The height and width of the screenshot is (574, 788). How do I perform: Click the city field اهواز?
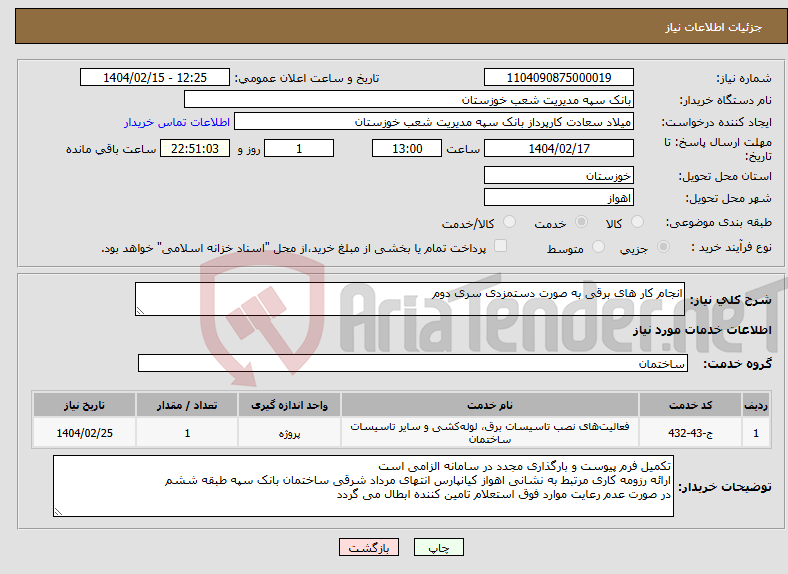click(558, 198)
